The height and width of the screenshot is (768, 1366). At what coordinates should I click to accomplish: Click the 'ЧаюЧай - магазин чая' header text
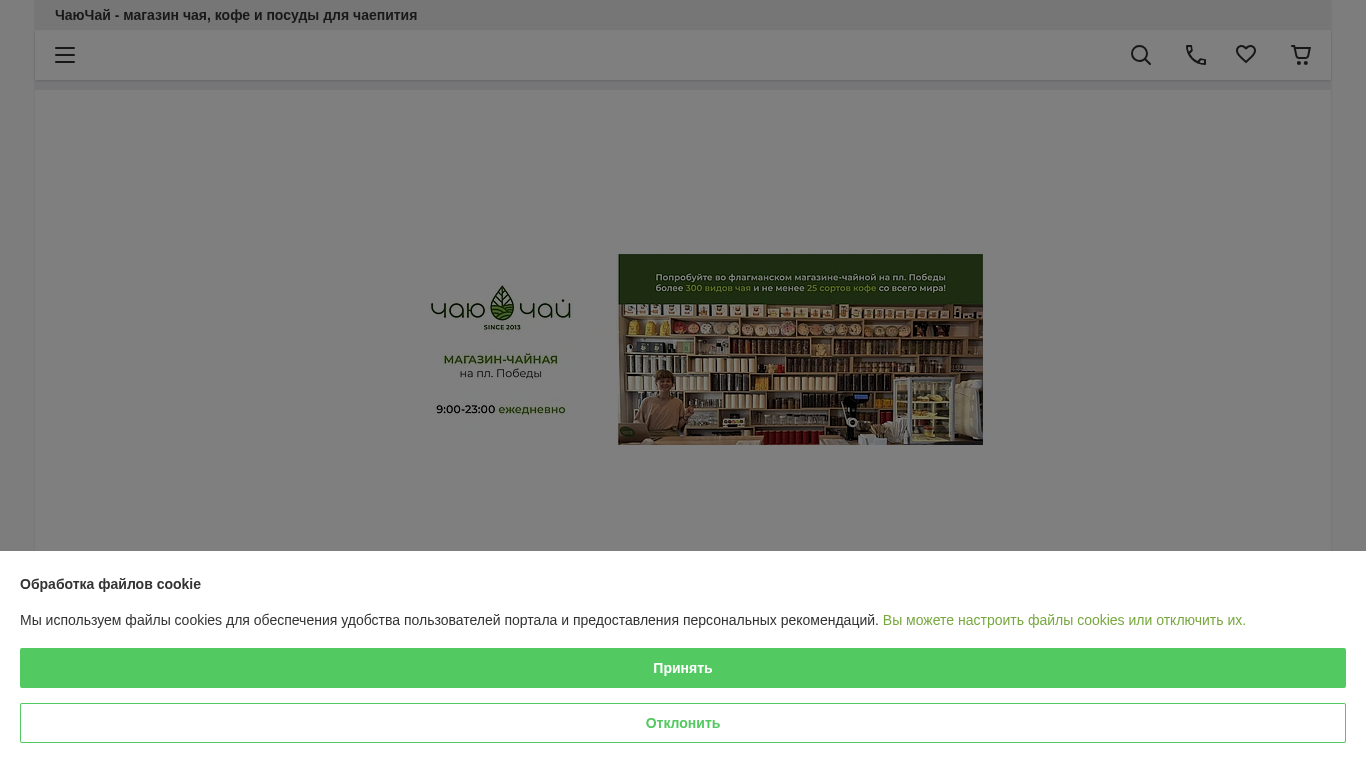[236, 15]
